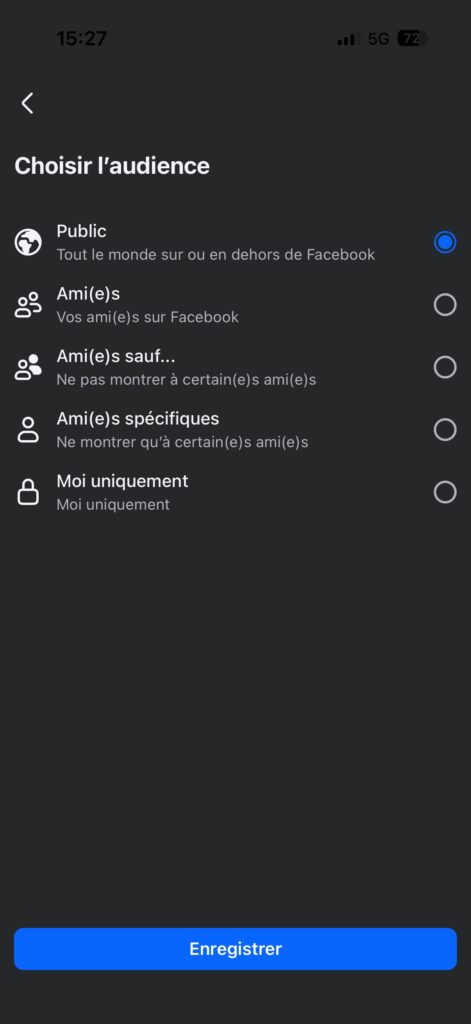Select the Ami(e)s radio button
This screenshot has height=1024, width=471.
click(x=445, y=305)
